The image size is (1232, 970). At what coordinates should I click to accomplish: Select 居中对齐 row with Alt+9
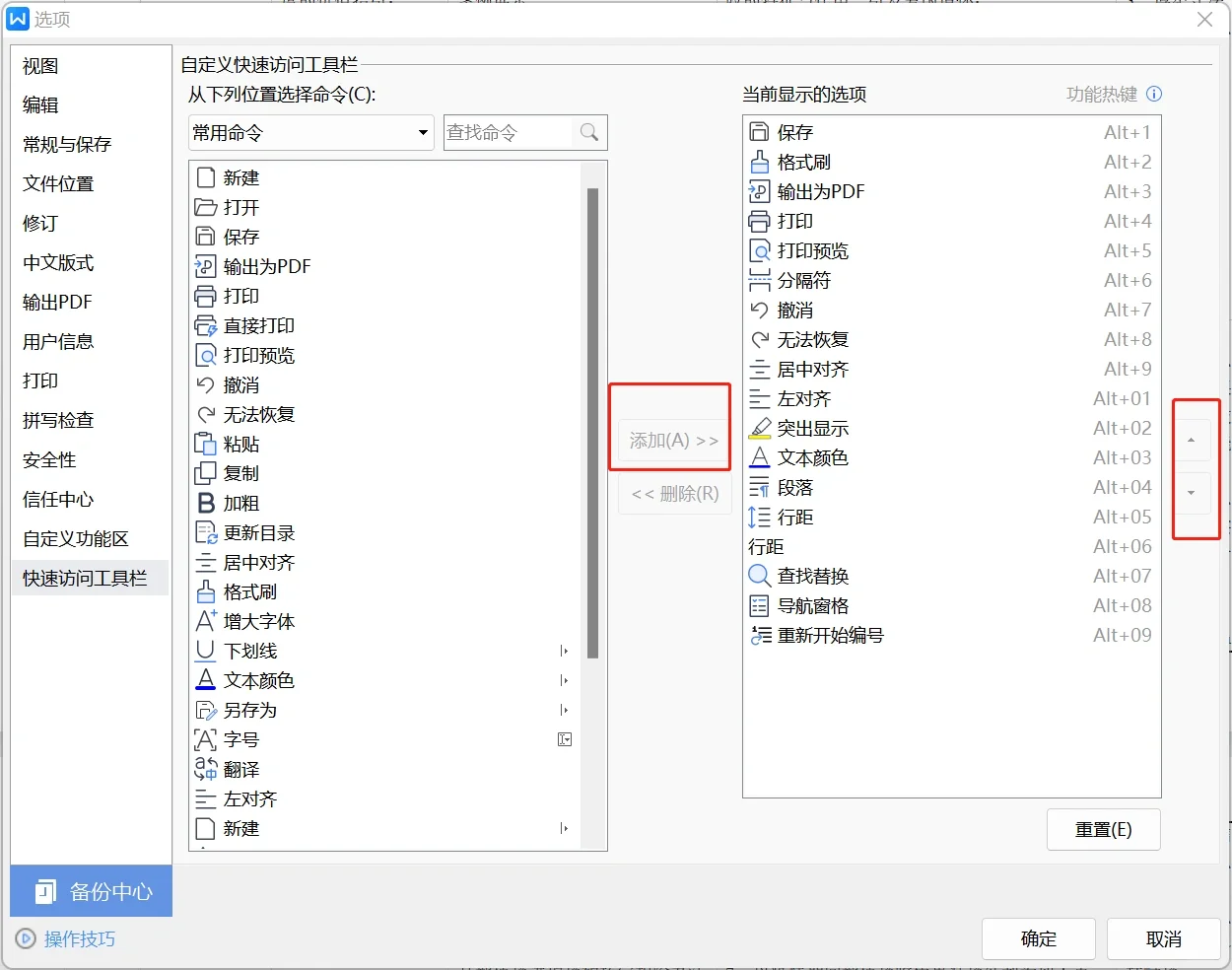pyautogui.click(x=951, y=369)
